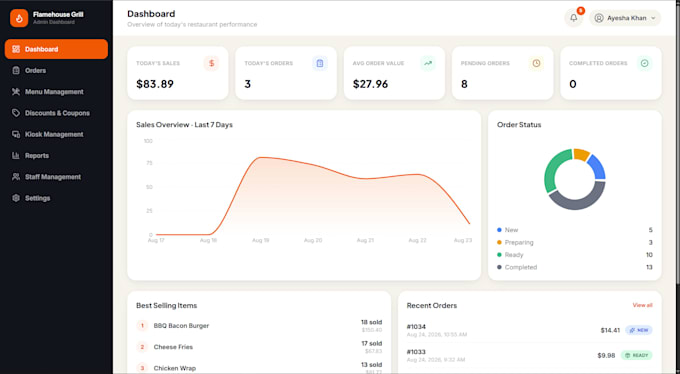Click the gray Completed dot in the legend
The height and width of the screenshot is (374, 680).
coord(499,267)
